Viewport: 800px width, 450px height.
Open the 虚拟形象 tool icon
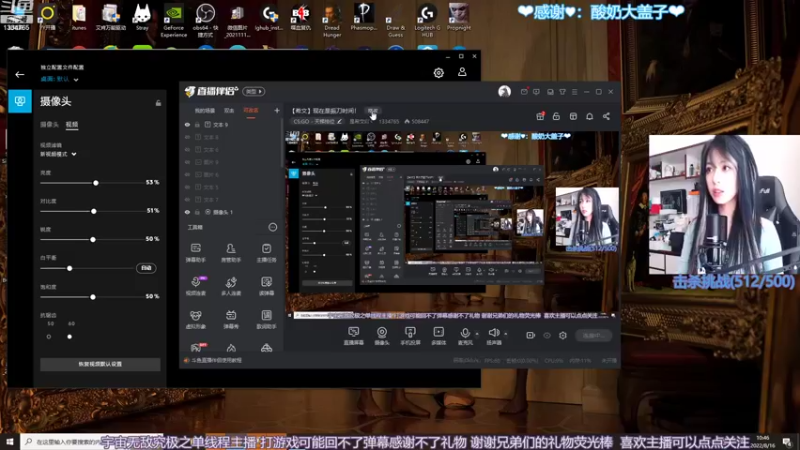coord(195,319)
